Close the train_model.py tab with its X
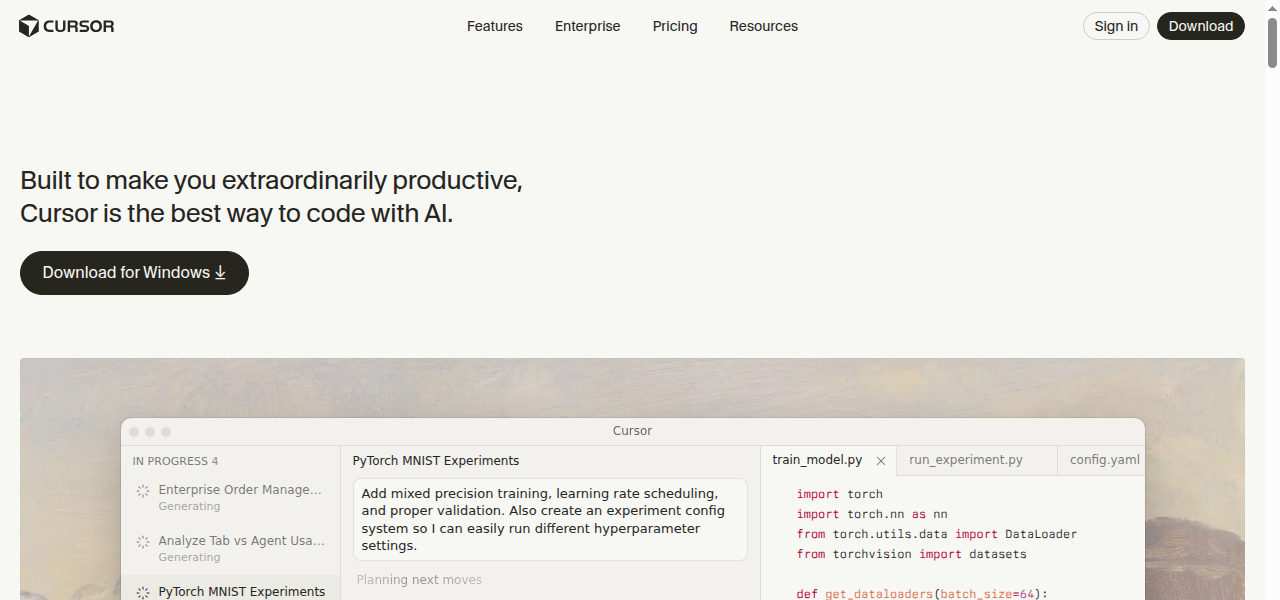The image size is (1280, 600). 880,460
